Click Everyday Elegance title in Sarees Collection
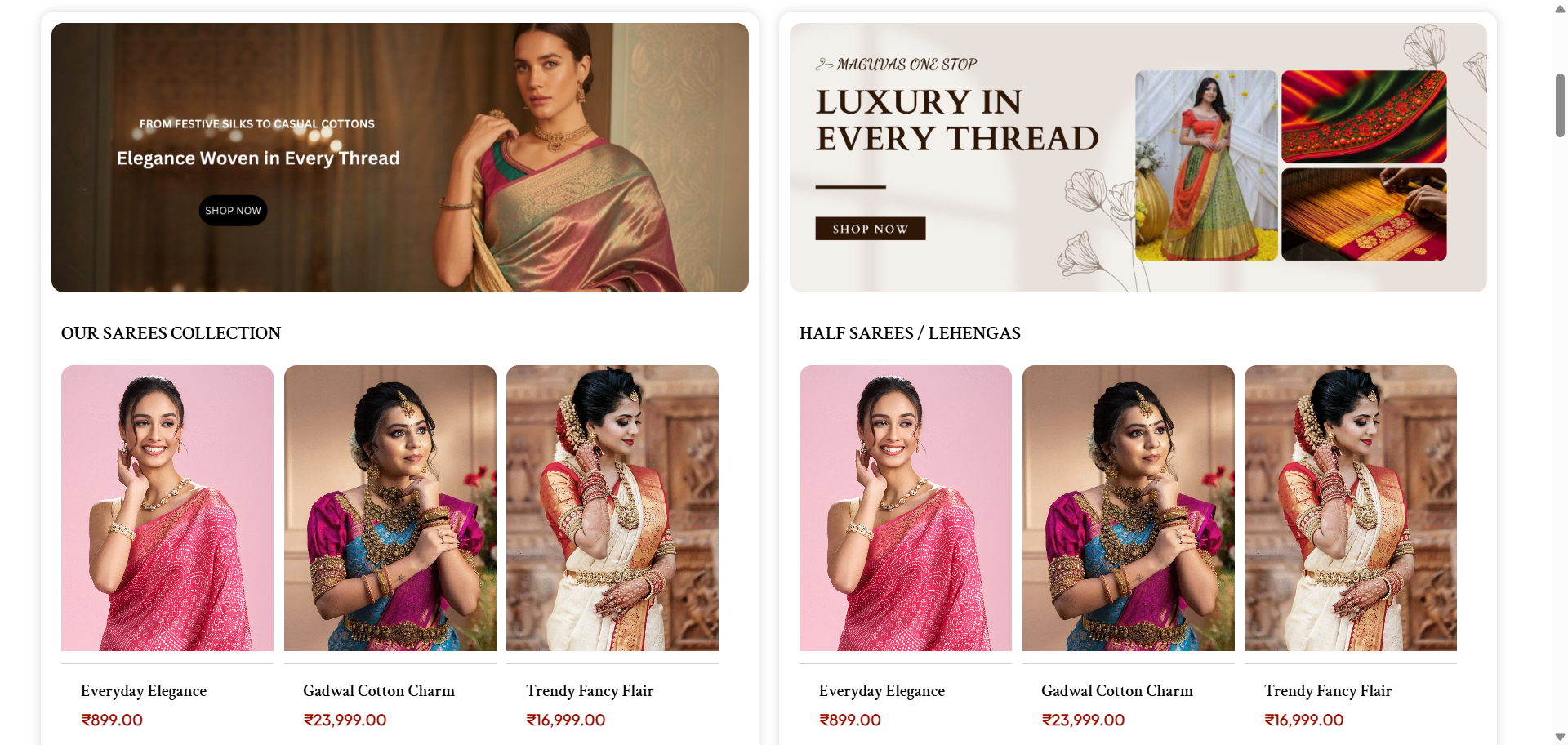Viewport: 1568px width, 745px height. click(144, 691)
